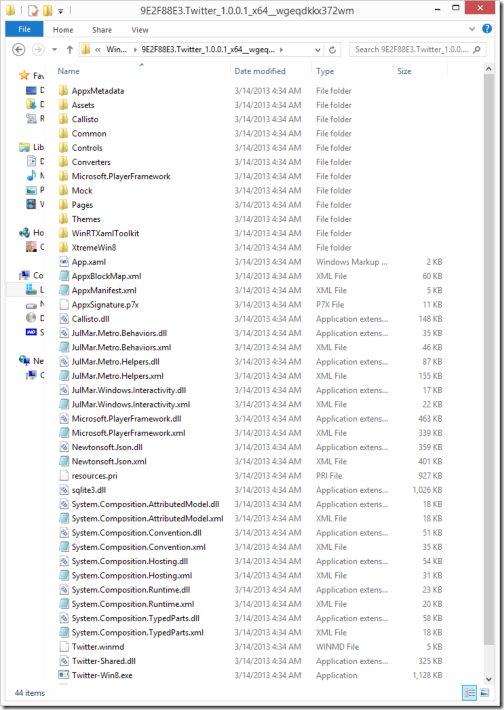The width and height of the screenshot is (504, 710).
Task: Select the Converters folder
Action: [91, 162]
